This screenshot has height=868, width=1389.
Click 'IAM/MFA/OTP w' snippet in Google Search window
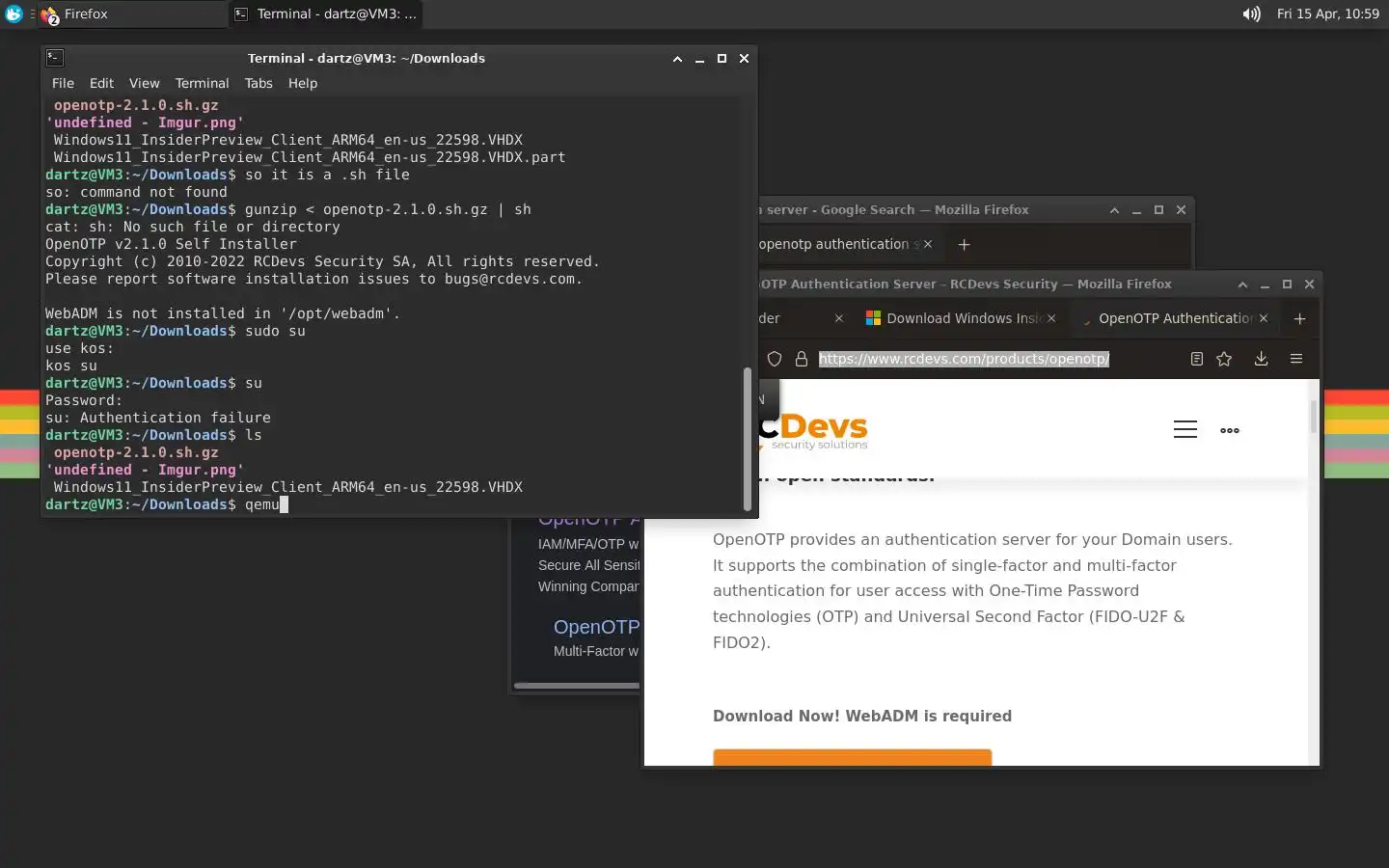pyautogui.click(x=588, y=544)
